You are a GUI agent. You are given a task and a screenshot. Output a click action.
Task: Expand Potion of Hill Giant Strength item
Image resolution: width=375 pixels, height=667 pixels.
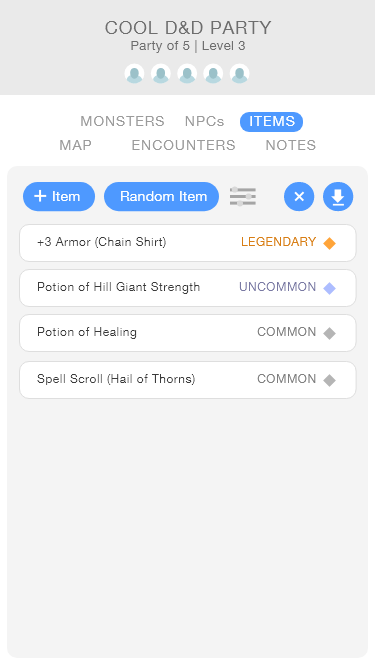click(188, 288)
